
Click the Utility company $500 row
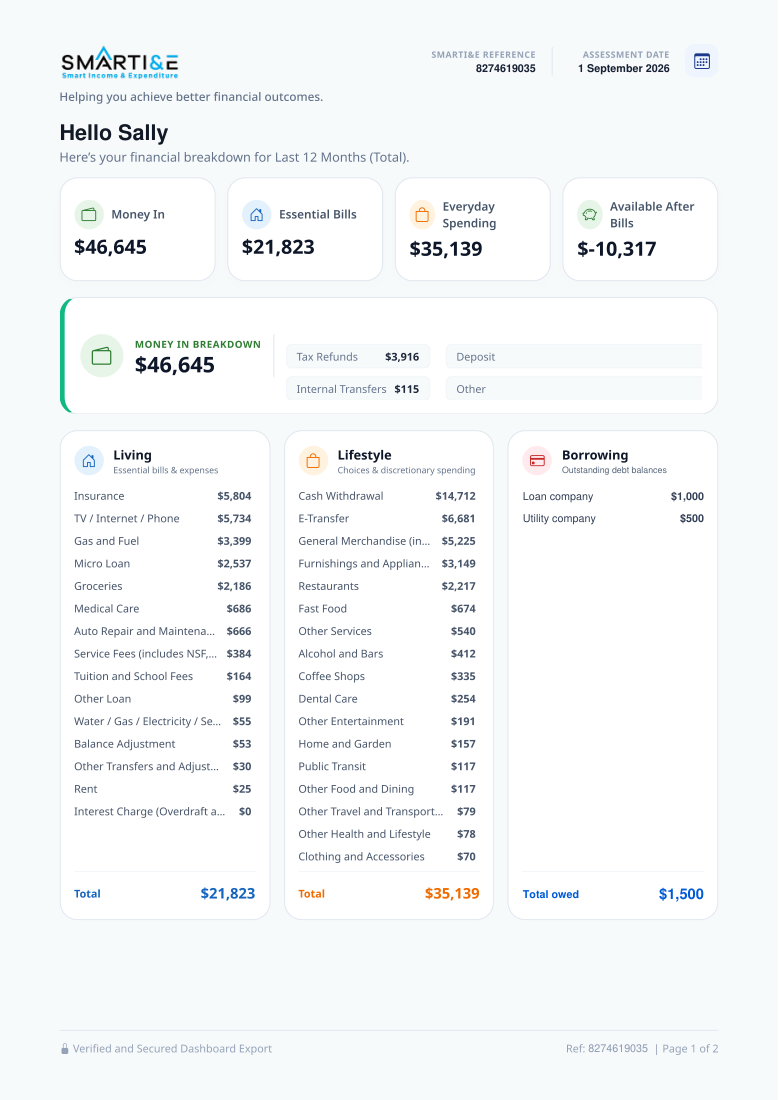tap(613, 518)
